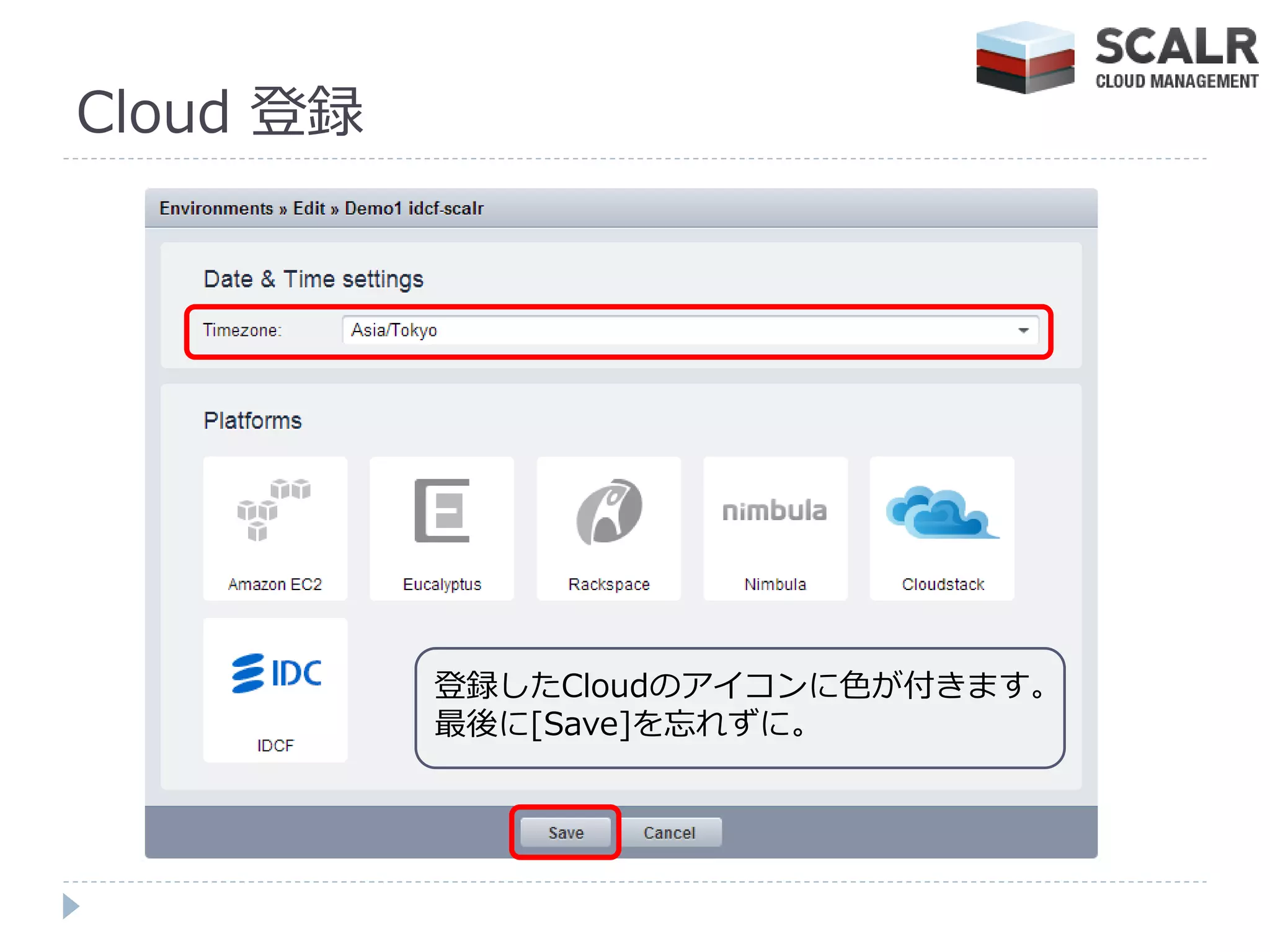The height and width of the screenshot is (952, 1270).
Task: Open the Rackspace platform settings
Action: 608,528
